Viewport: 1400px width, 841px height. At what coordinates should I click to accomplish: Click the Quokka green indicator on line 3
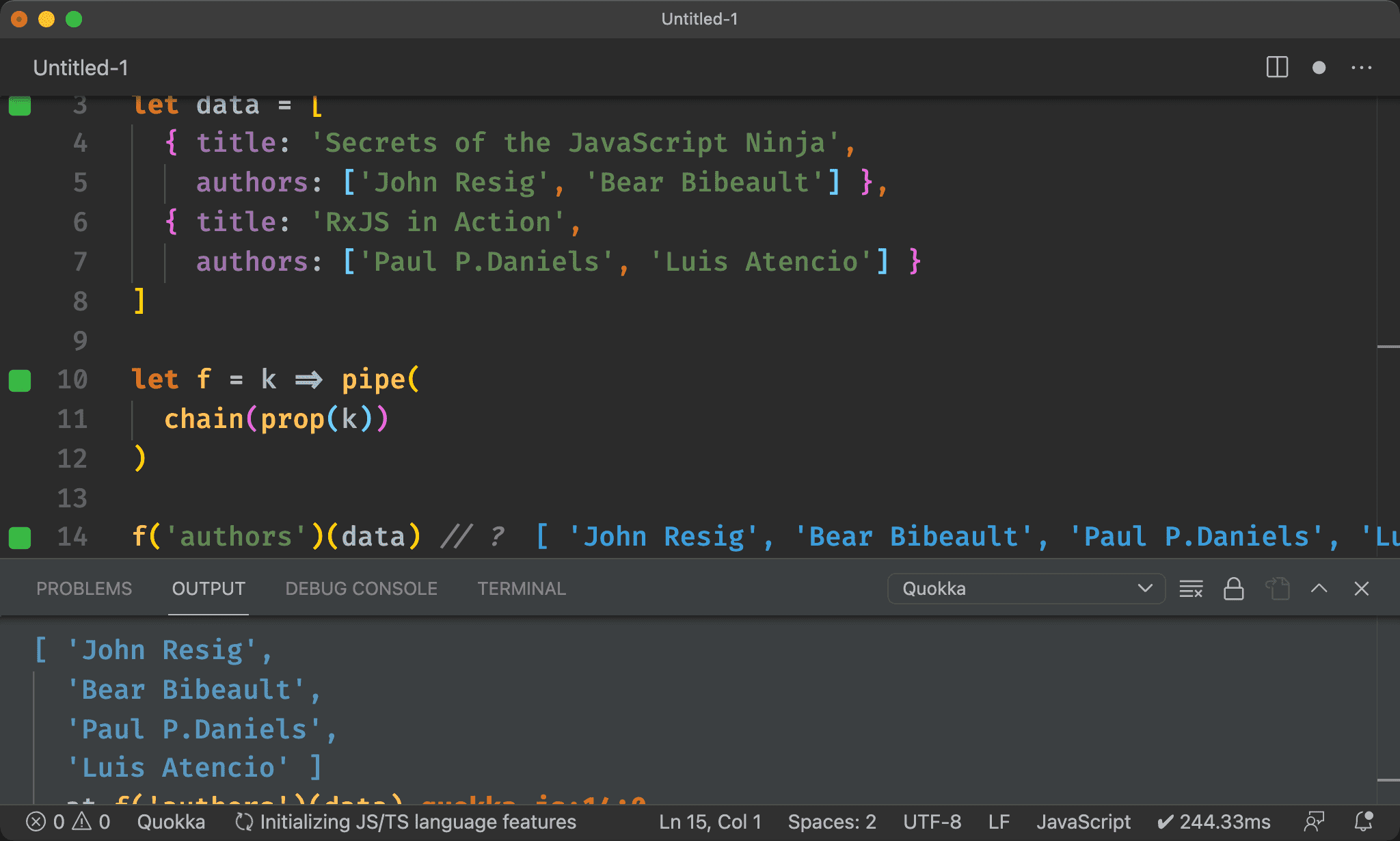(20, 107)
